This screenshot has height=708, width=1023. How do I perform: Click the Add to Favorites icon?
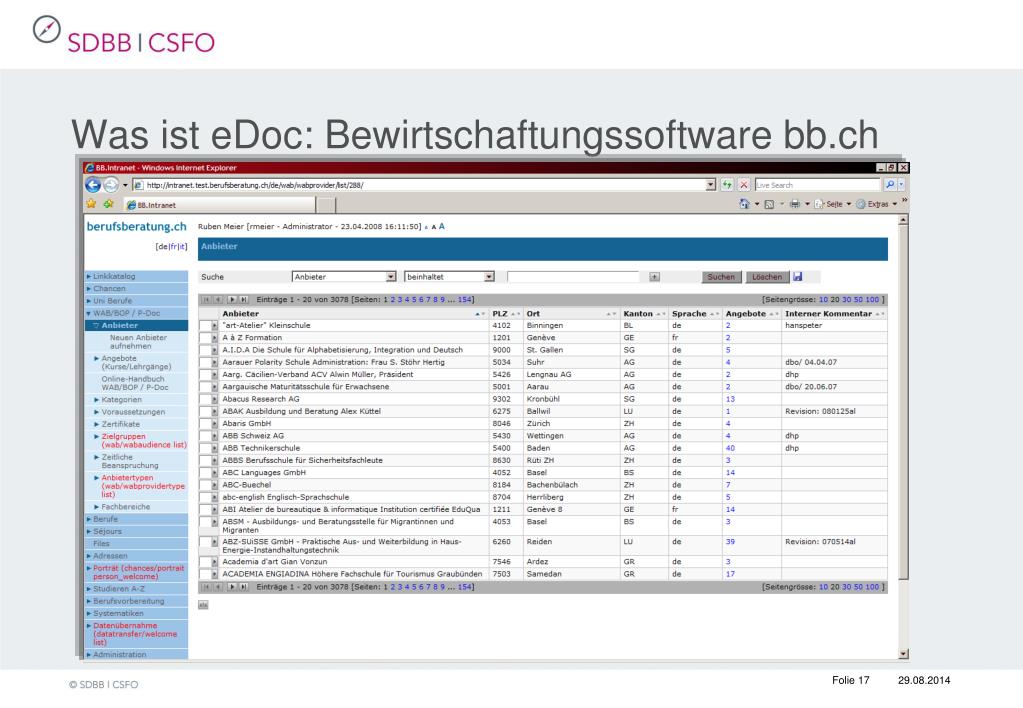108,204
